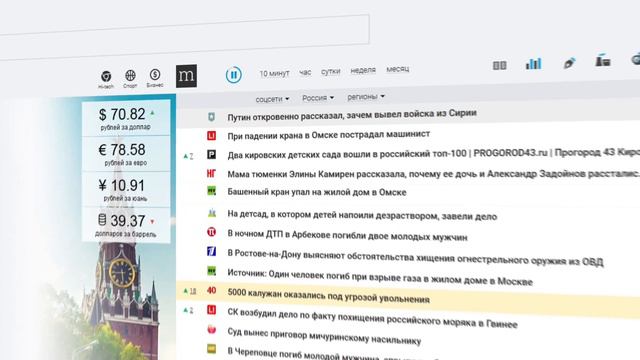Click source icon beside Путин headline
Screen dimensions: 640x360
(x=211, y=117)
